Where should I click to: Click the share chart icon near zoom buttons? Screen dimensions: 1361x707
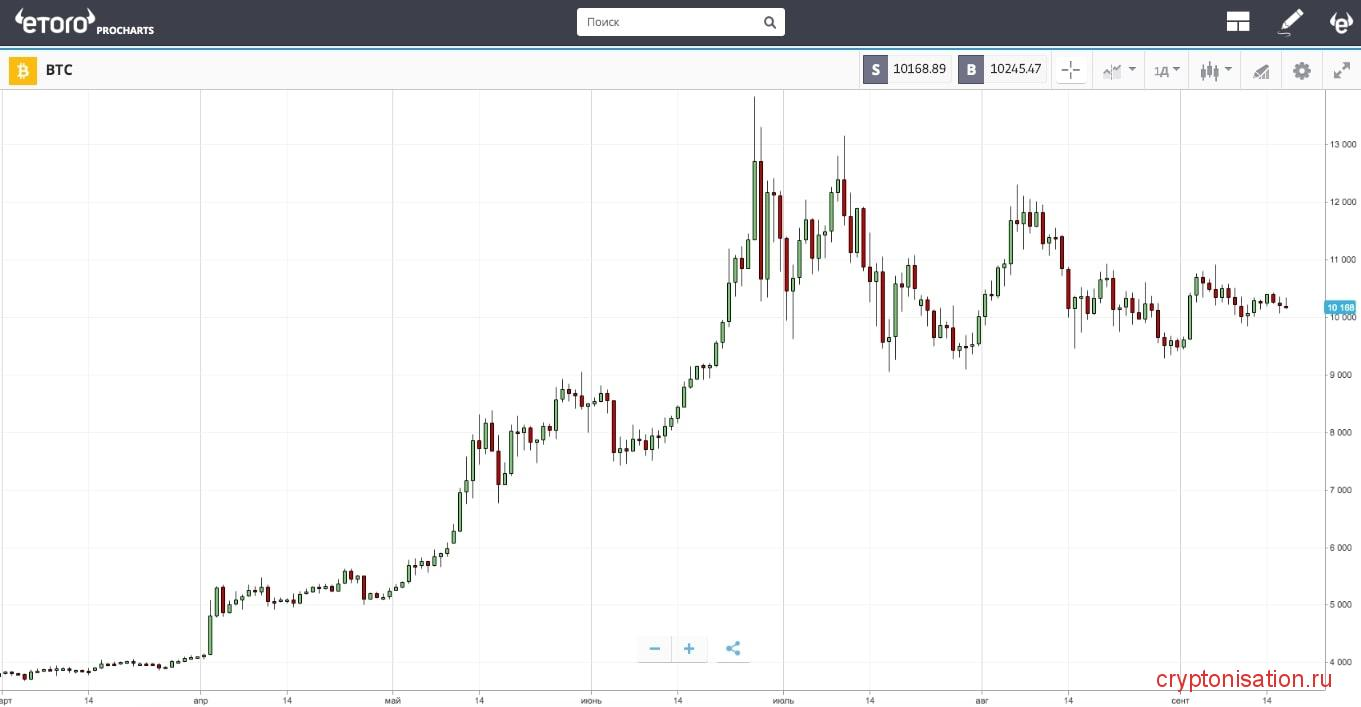coord(733,648)
